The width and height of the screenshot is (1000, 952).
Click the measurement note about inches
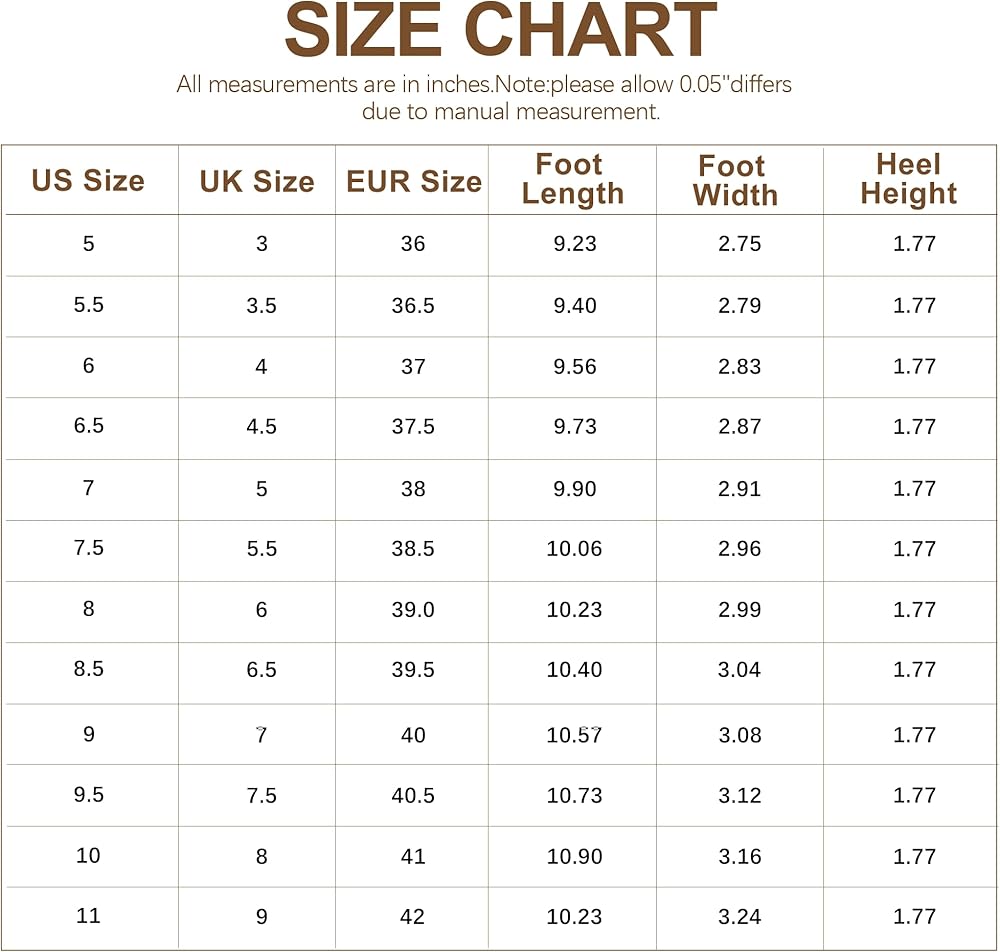click(484, 98)
